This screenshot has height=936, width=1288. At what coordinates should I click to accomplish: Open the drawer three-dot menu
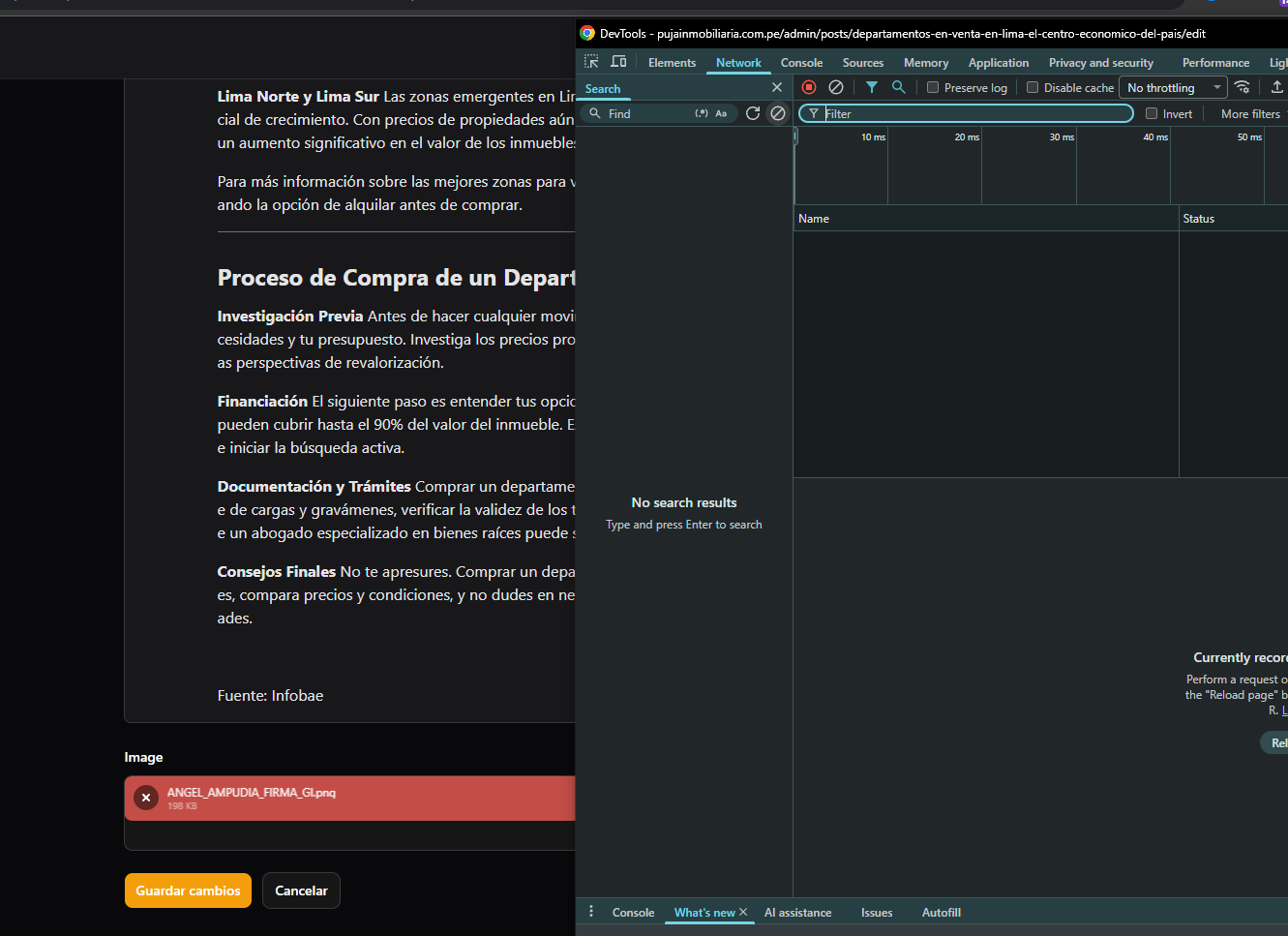pos(591,912)
